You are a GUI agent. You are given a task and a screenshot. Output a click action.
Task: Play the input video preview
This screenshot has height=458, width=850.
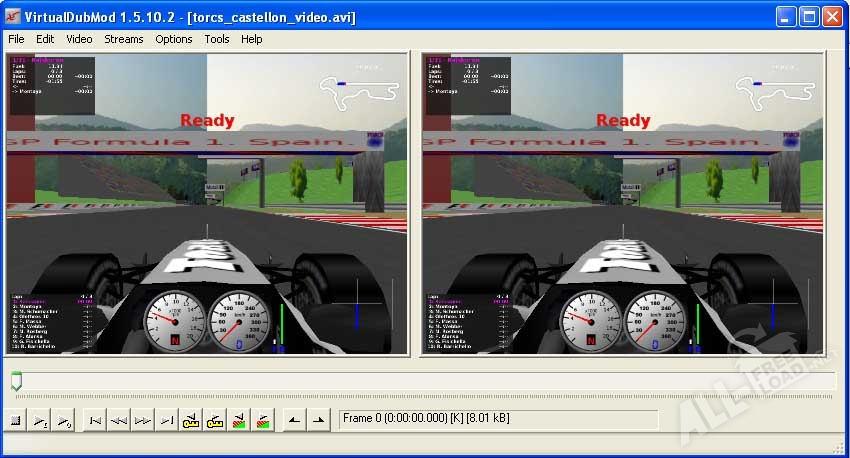40,420
